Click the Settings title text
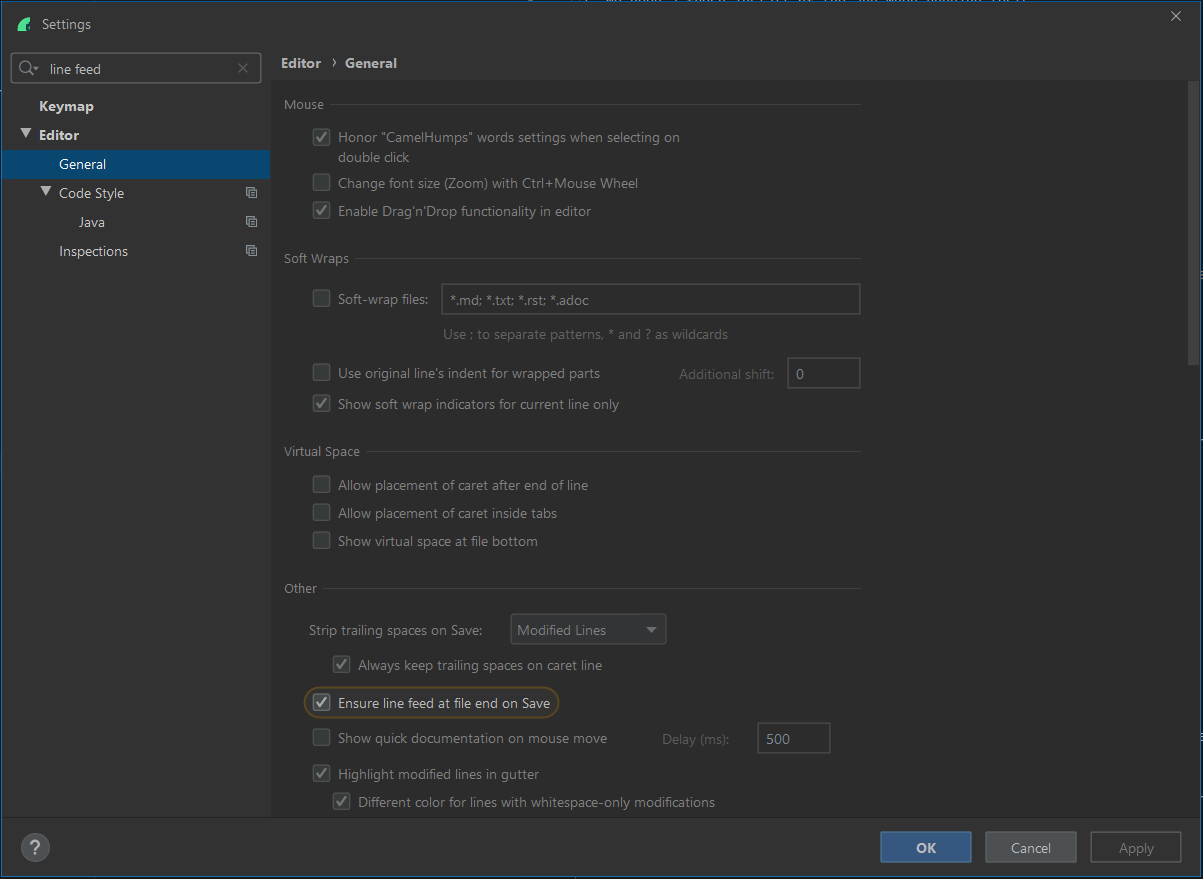The image size is (1203, 879). 66,24
